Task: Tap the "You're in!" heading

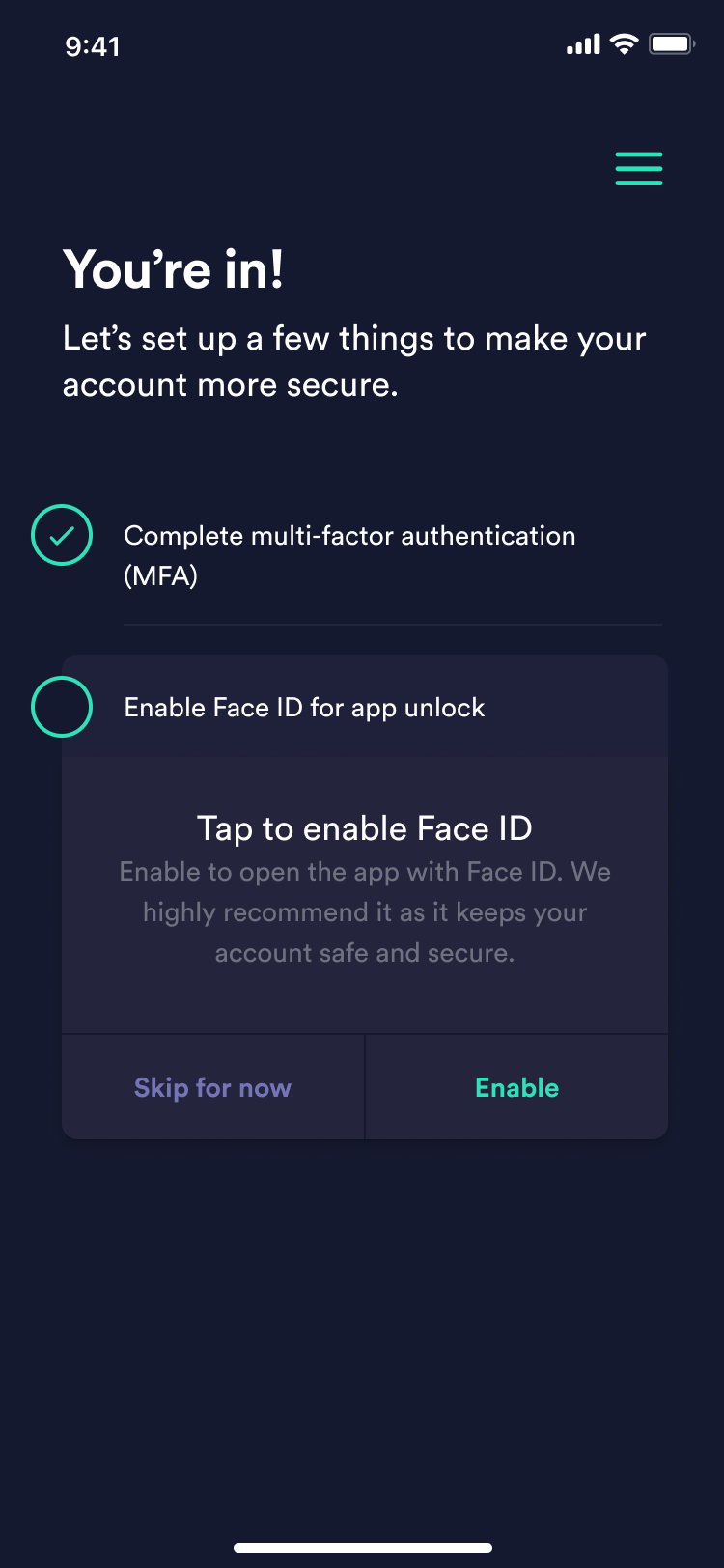Action: pyautogui.click(x=174, y=269)
